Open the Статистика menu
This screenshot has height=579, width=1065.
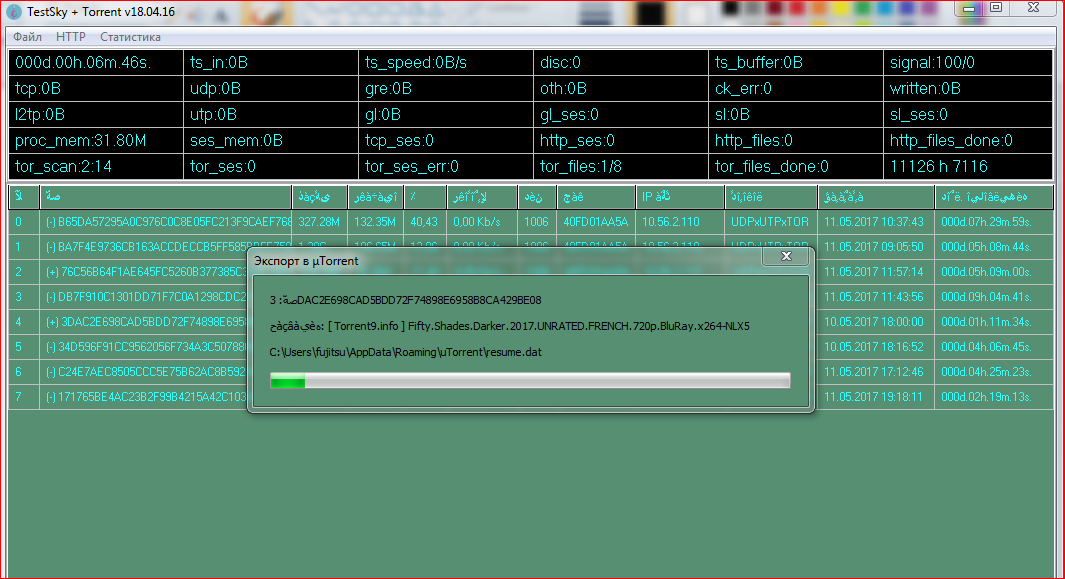pos(130,37)
